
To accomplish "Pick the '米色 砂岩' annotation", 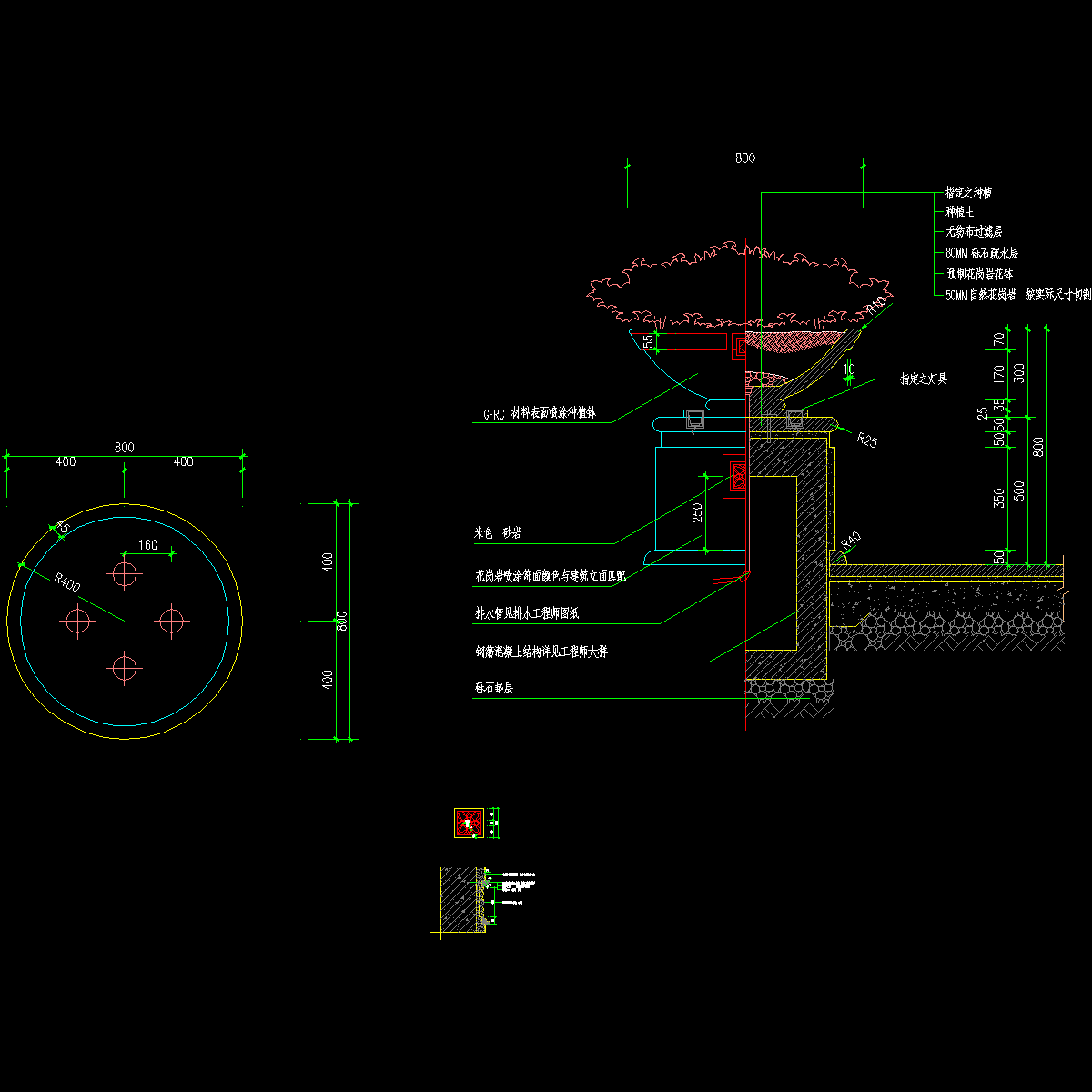I will pyautogui.click(x=498, y=534).
